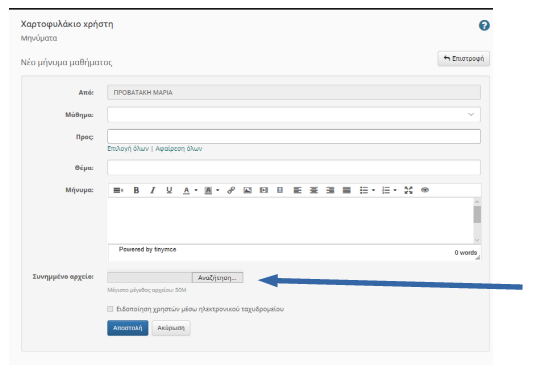The image size is (544, 365).
Task: Click the Επιλογή όλων link
Action: click(x=128, y=148)
